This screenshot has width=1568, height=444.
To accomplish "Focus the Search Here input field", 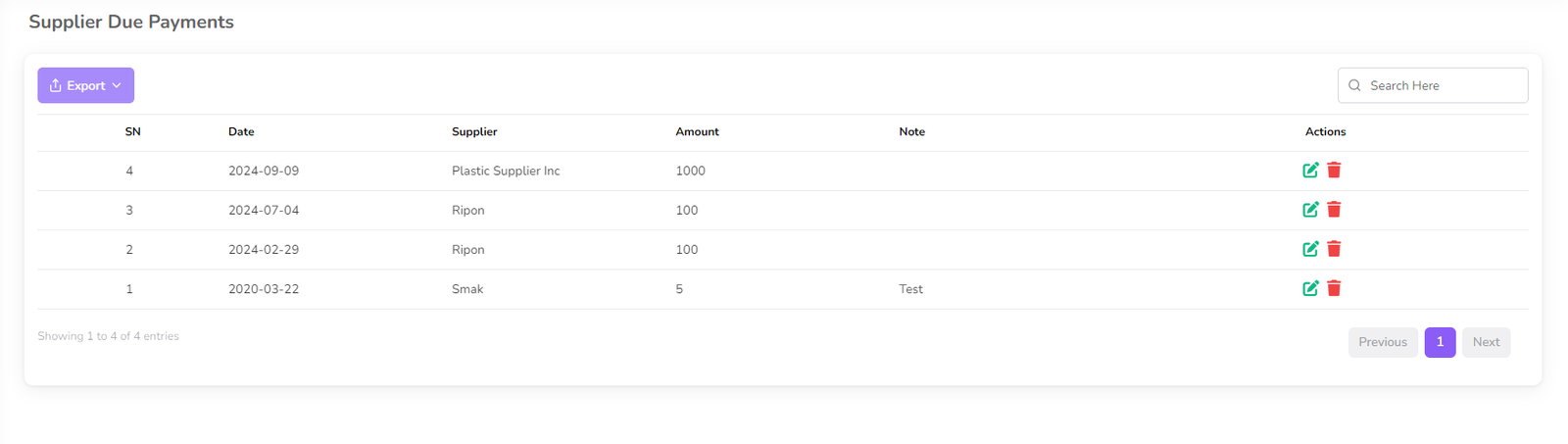I will [x=1443, y=85].
